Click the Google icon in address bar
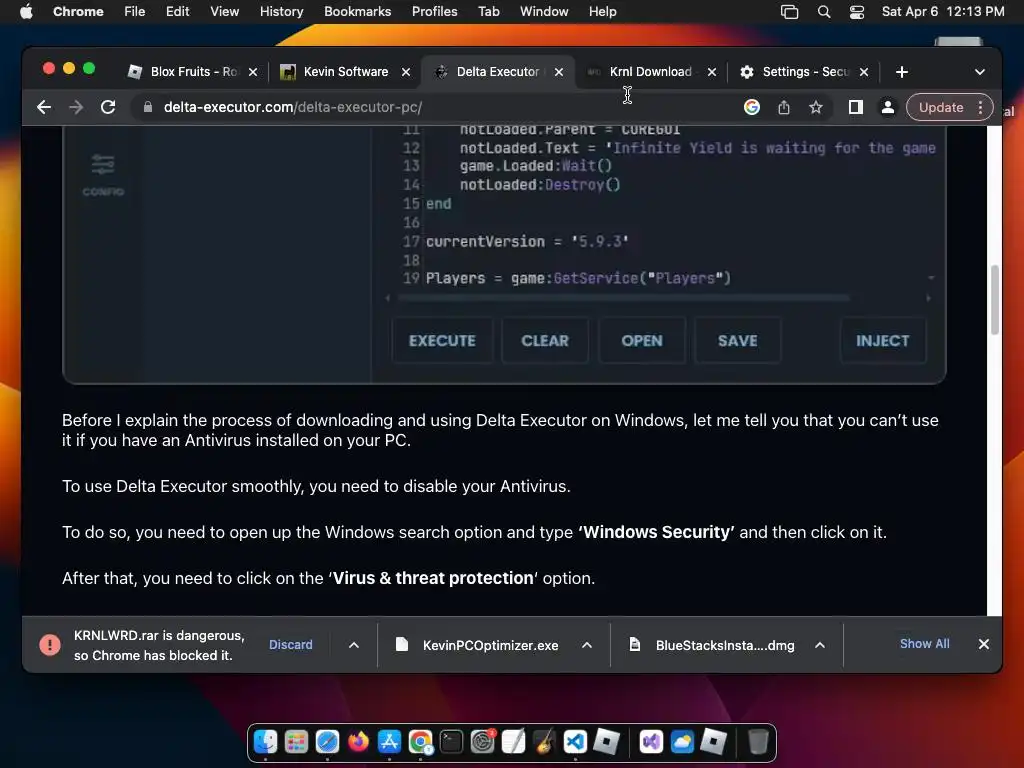Screen dimensions: 1024x768 point(752,107)
